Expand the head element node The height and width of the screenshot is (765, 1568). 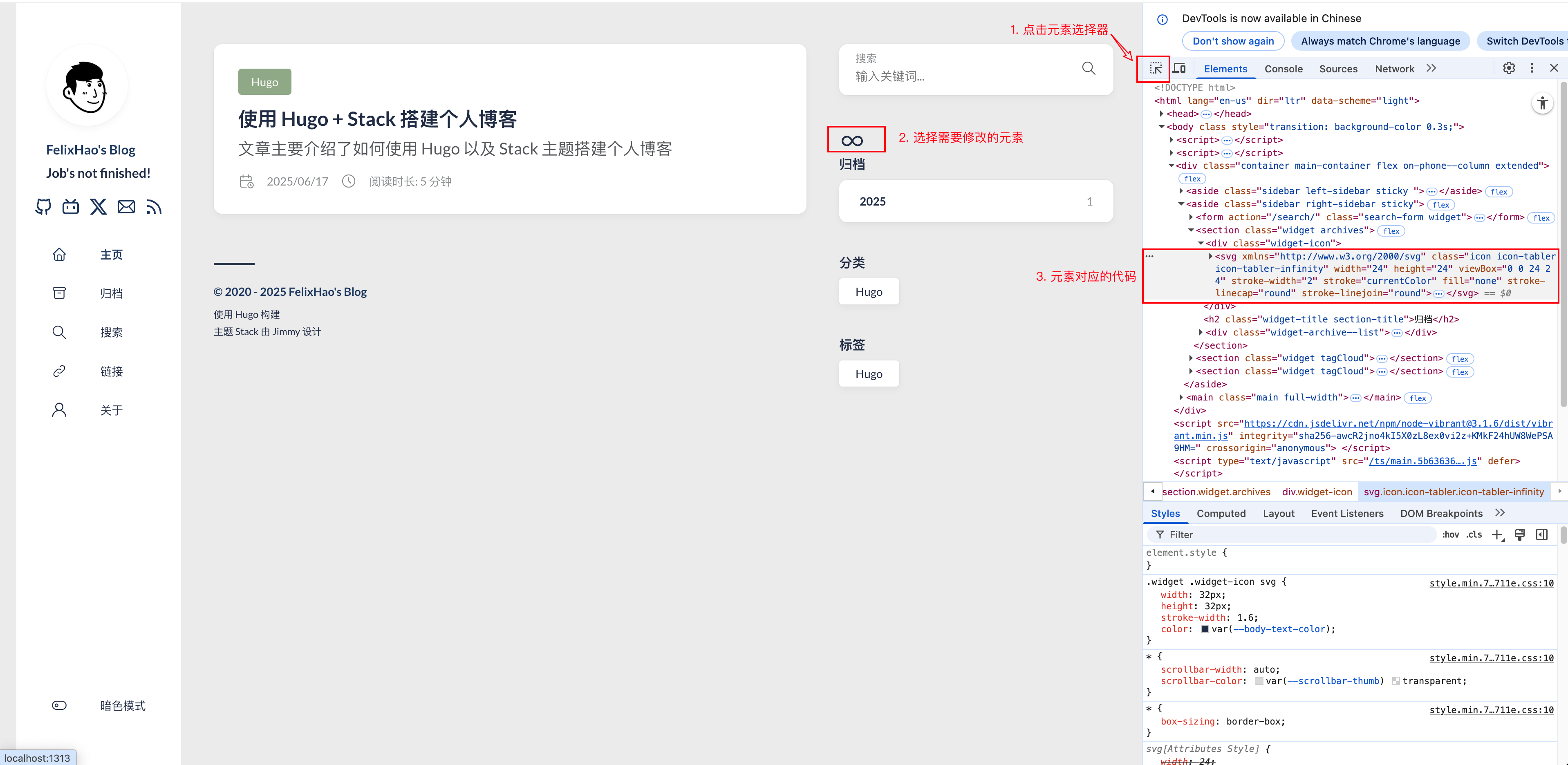[x=1161, y=114]
